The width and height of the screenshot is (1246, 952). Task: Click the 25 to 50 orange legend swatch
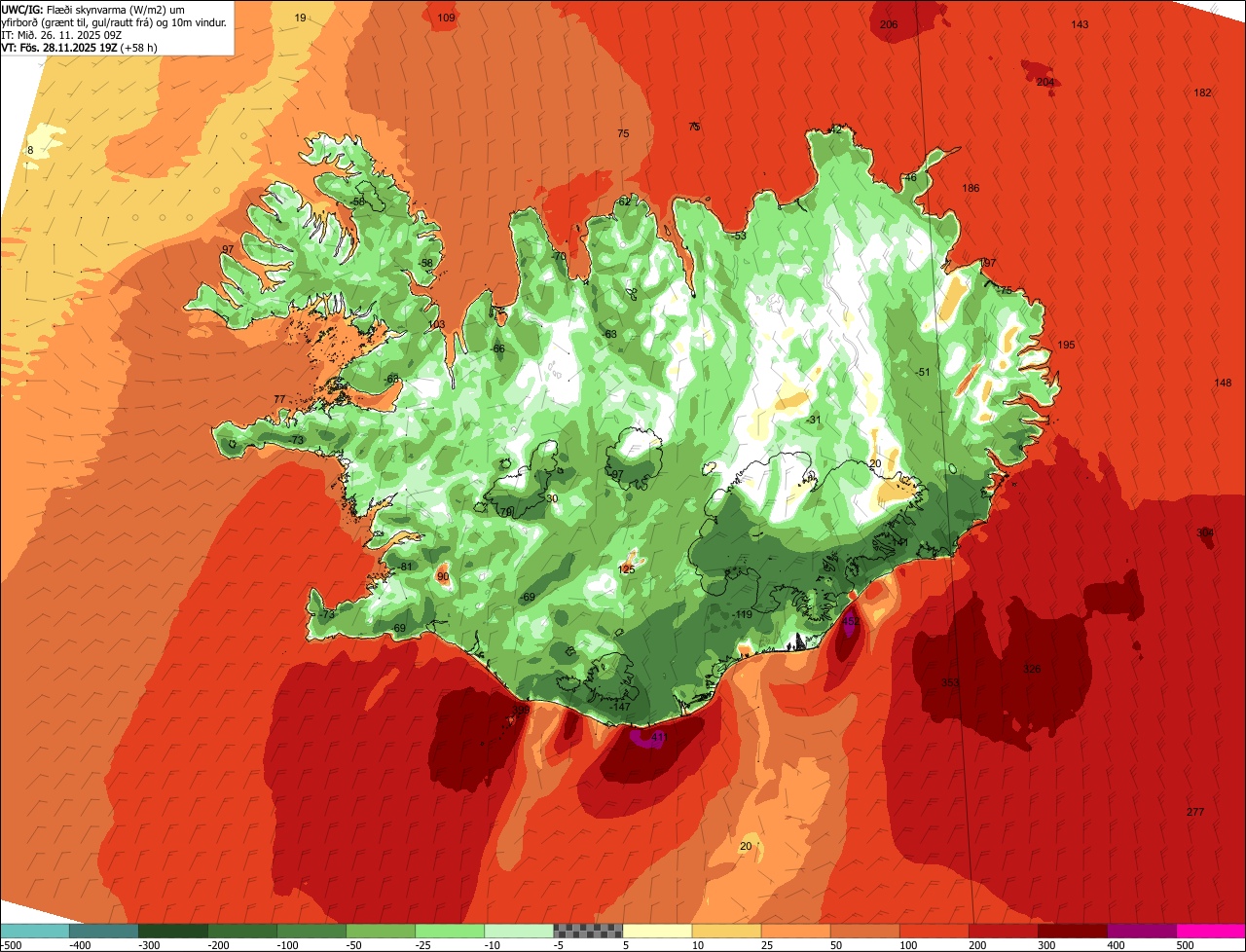tap(795, 931)
